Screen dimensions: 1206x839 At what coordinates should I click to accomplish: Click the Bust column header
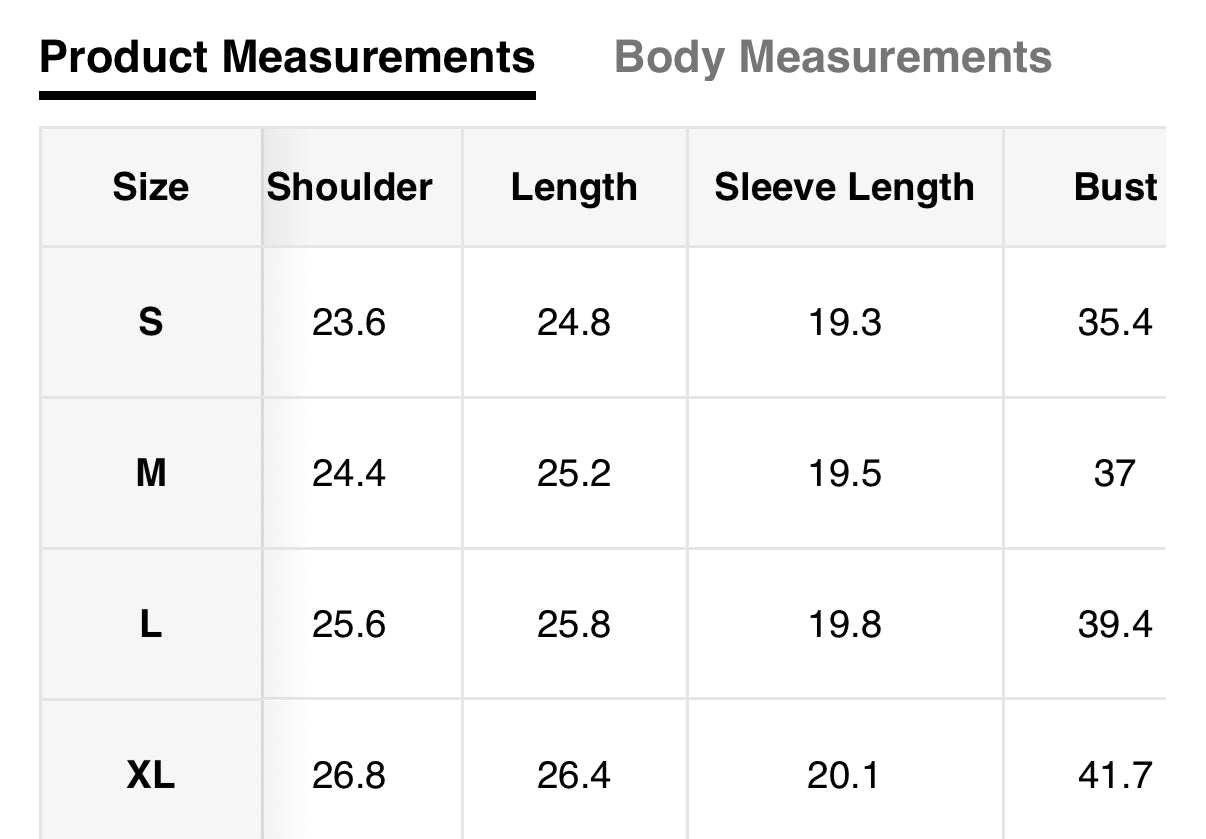(1115, 187)
